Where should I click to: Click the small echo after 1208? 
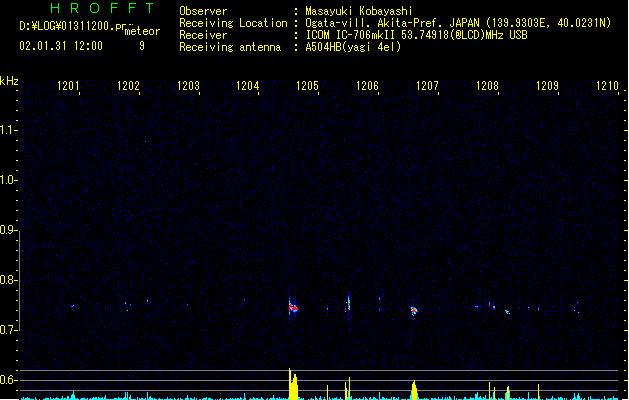(507, 312)
